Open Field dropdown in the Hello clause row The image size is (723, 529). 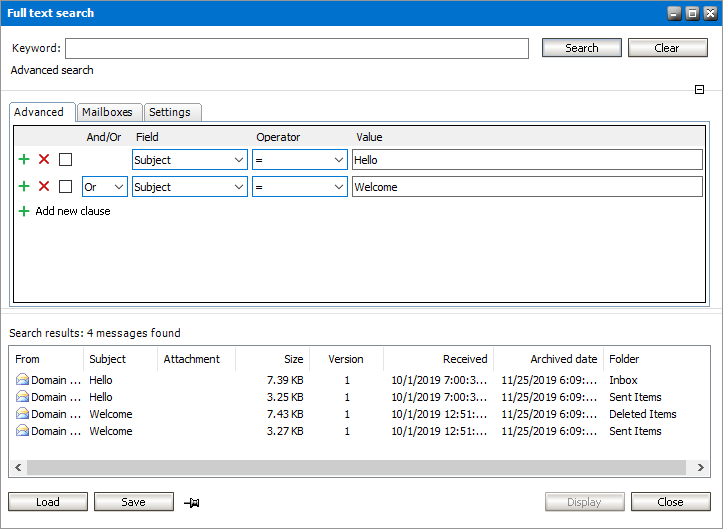[x=190, y=160]
